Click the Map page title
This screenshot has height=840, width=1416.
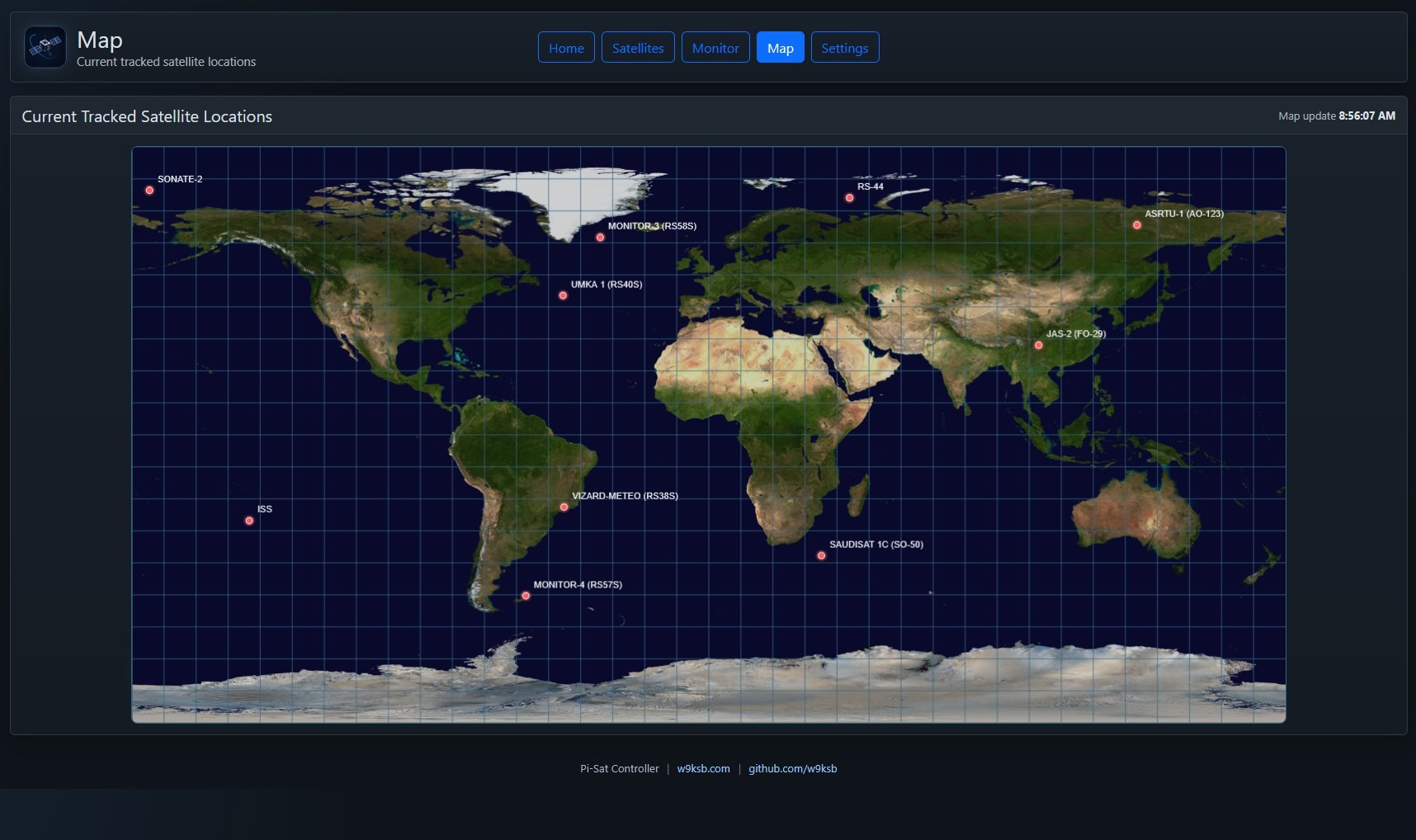pyautogui.click(x=100, y=40)
